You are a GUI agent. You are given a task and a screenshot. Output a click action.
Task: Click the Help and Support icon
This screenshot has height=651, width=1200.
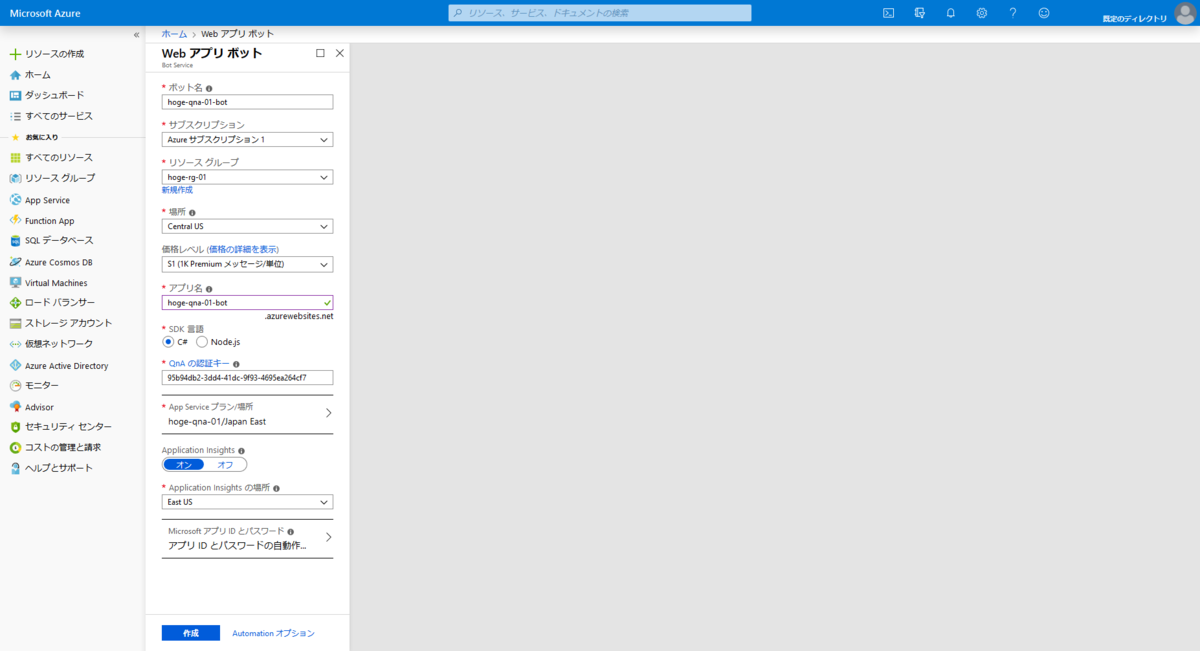15,468
